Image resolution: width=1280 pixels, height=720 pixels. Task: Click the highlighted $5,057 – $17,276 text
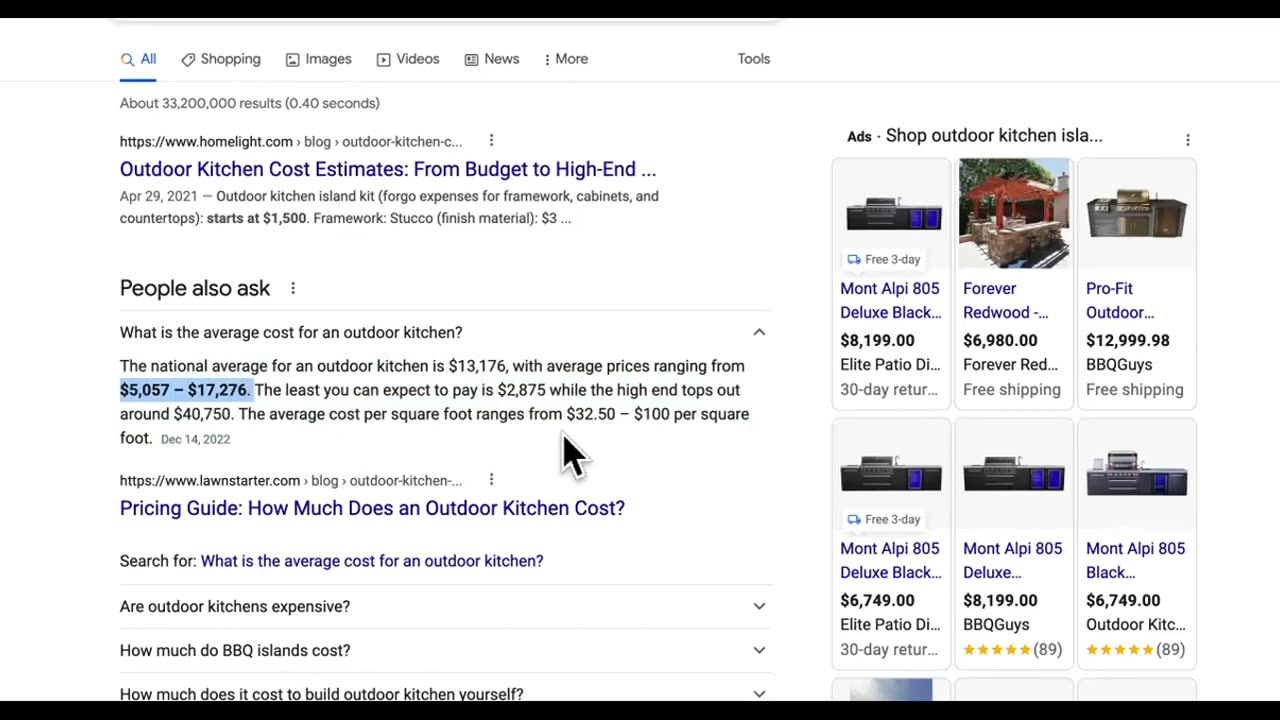point(185,390)
